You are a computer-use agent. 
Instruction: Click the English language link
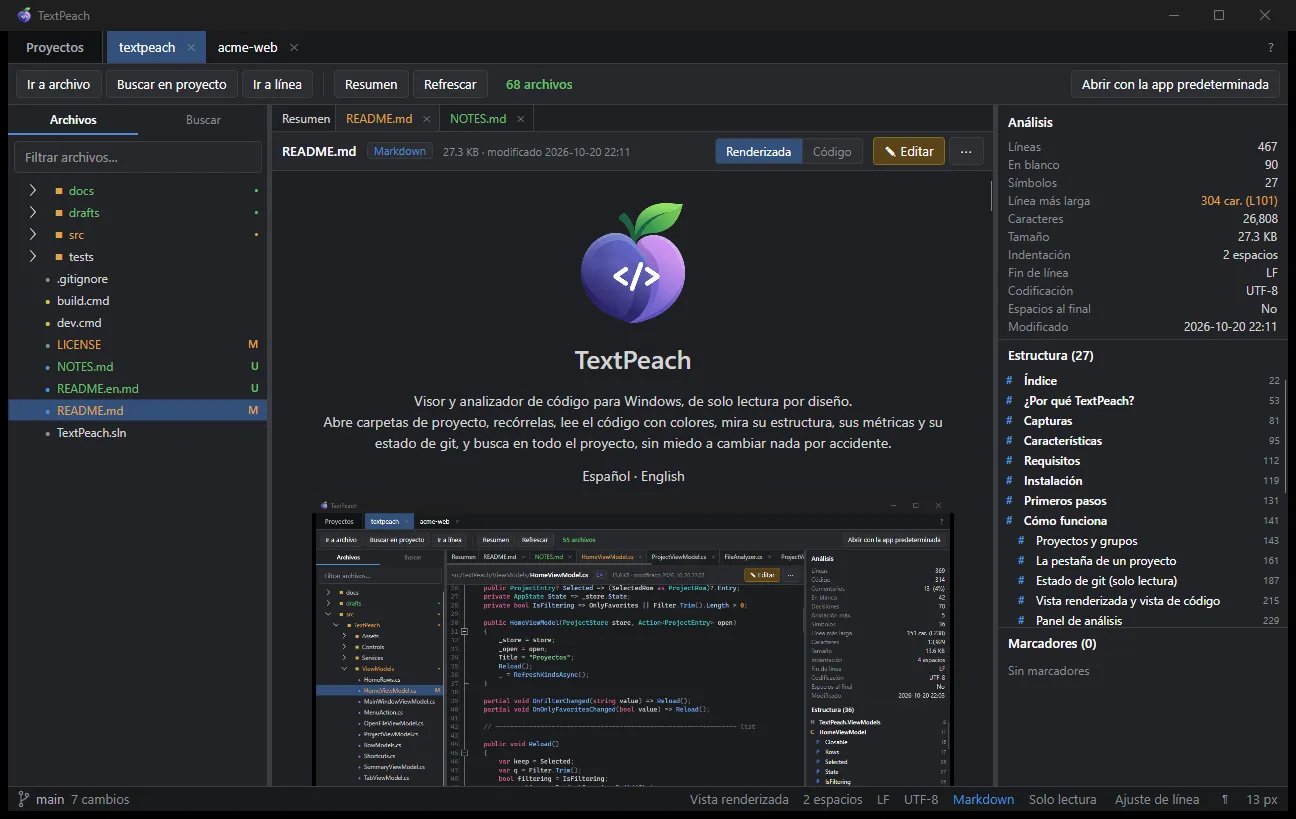[x=663, y=476]
